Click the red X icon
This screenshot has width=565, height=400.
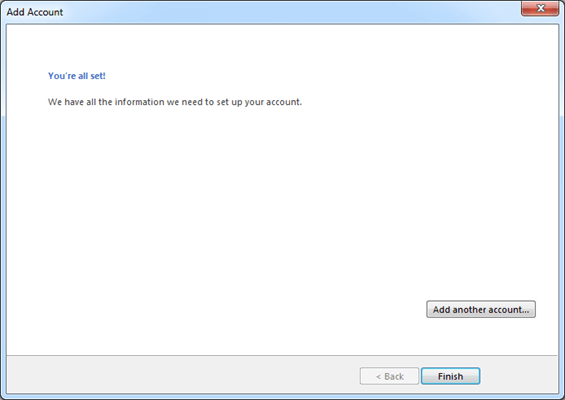(540, 8)
